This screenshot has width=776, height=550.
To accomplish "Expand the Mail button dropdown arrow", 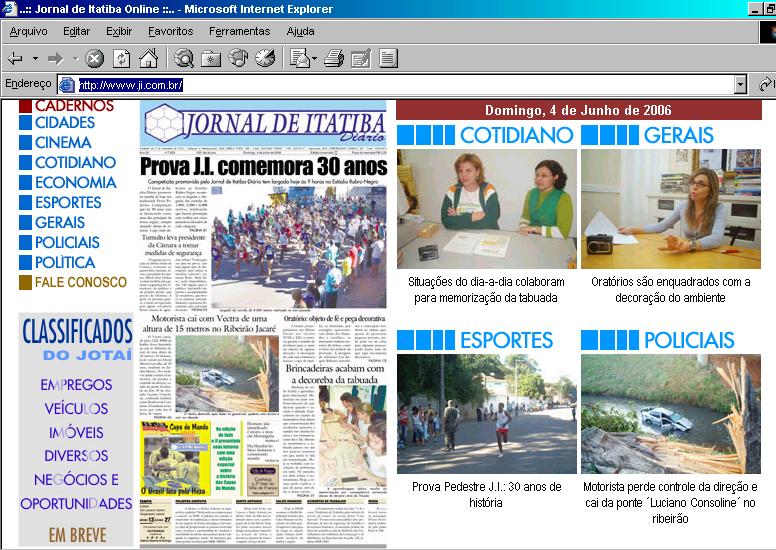I will [314, 59].
